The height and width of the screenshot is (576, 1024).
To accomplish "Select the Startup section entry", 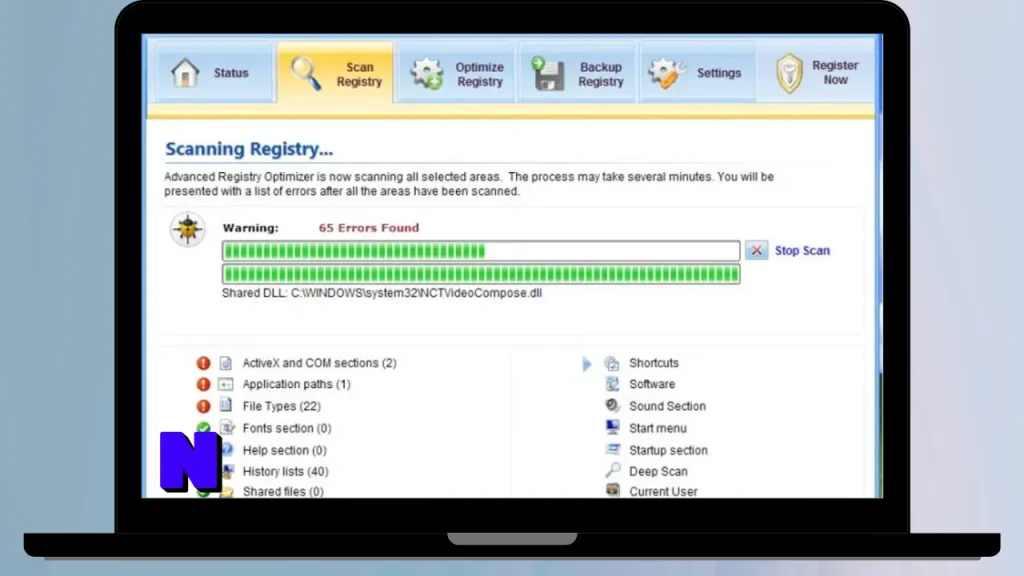I will [668, 451].
